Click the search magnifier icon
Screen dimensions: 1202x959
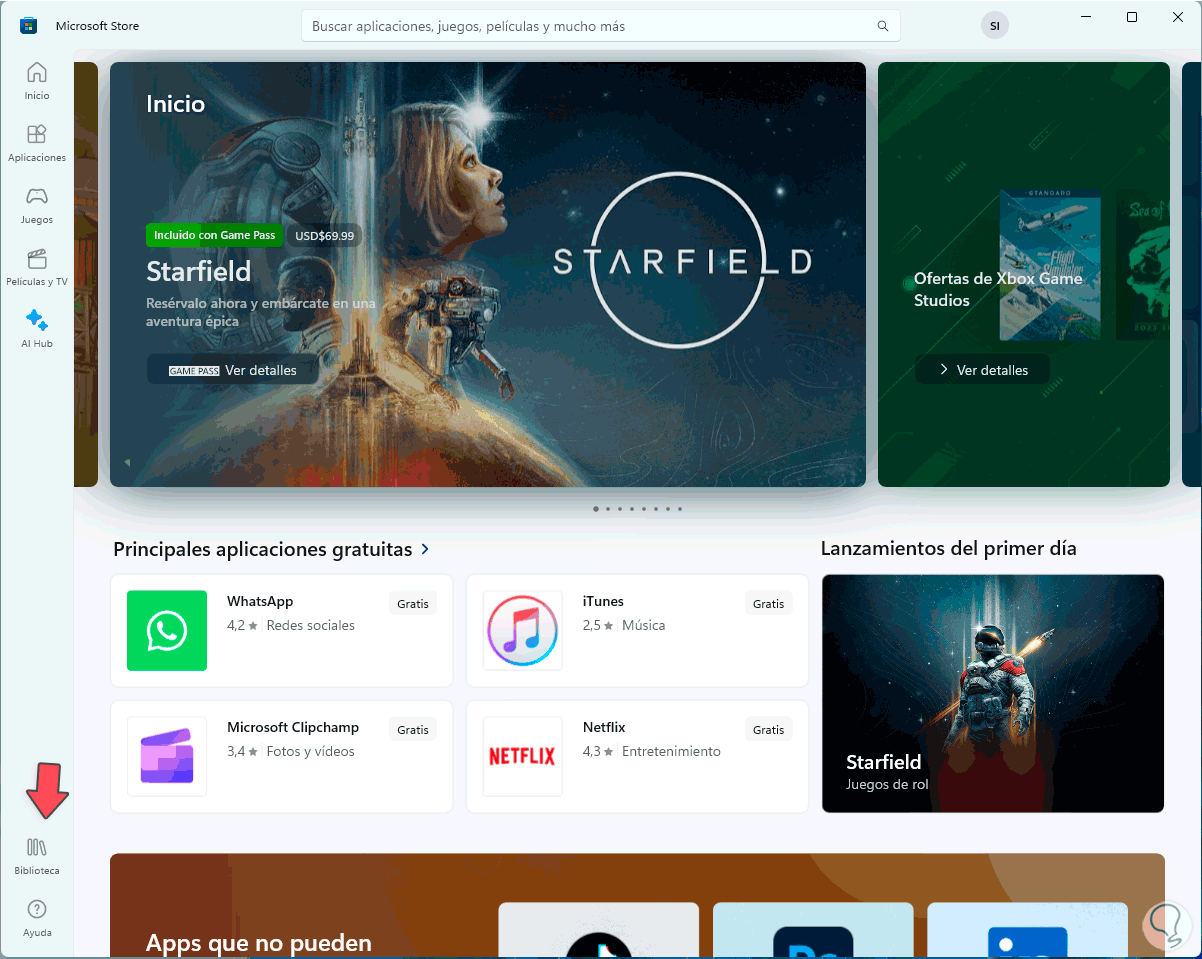pyautogui.click(x=882, y=26)
